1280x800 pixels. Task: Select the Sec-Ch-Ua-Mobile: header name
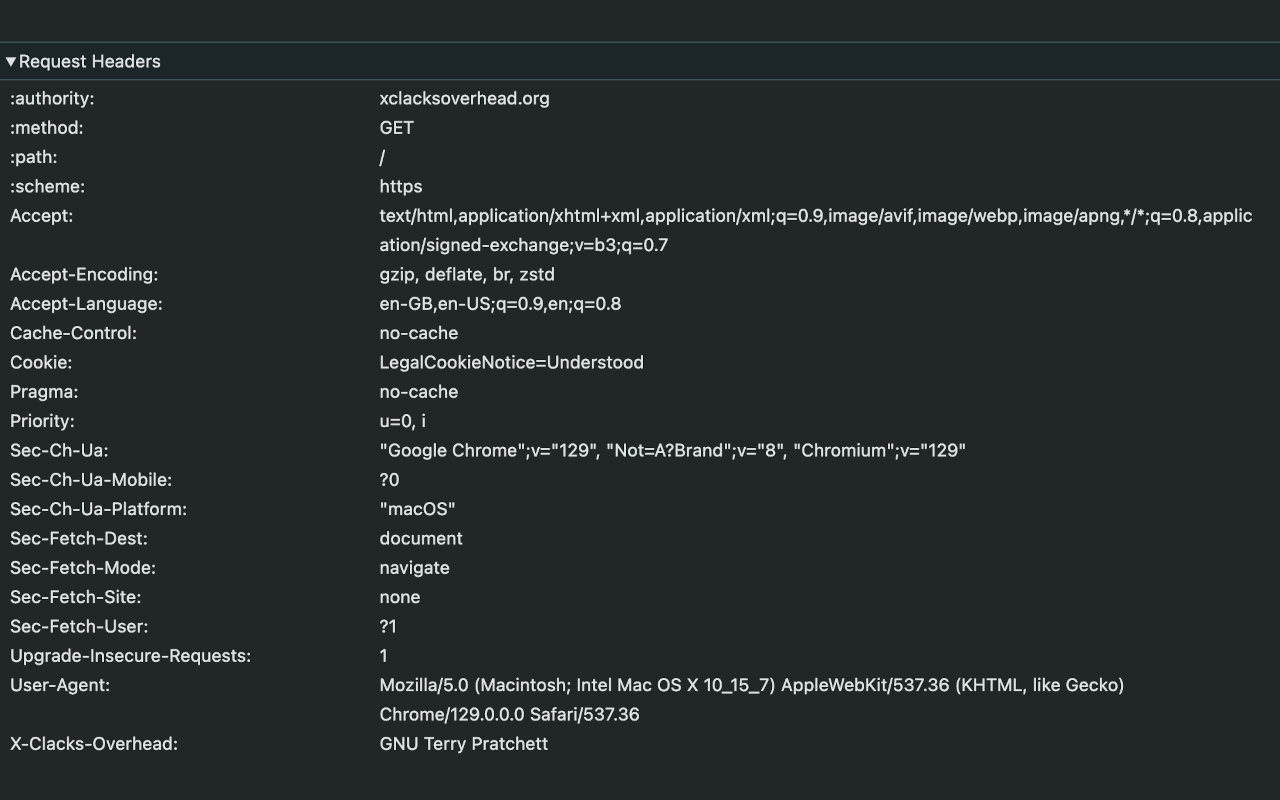click(x=91, y=479)
